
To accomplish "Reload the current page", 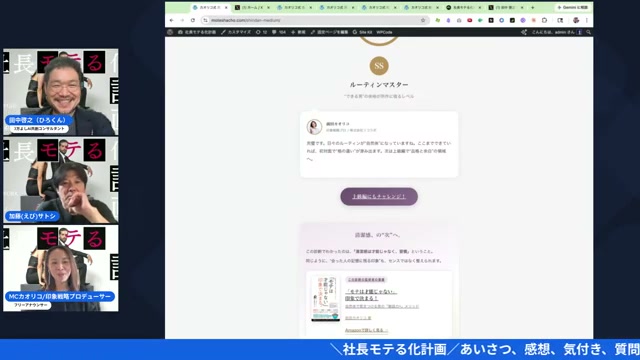I will tap(193, 20).
